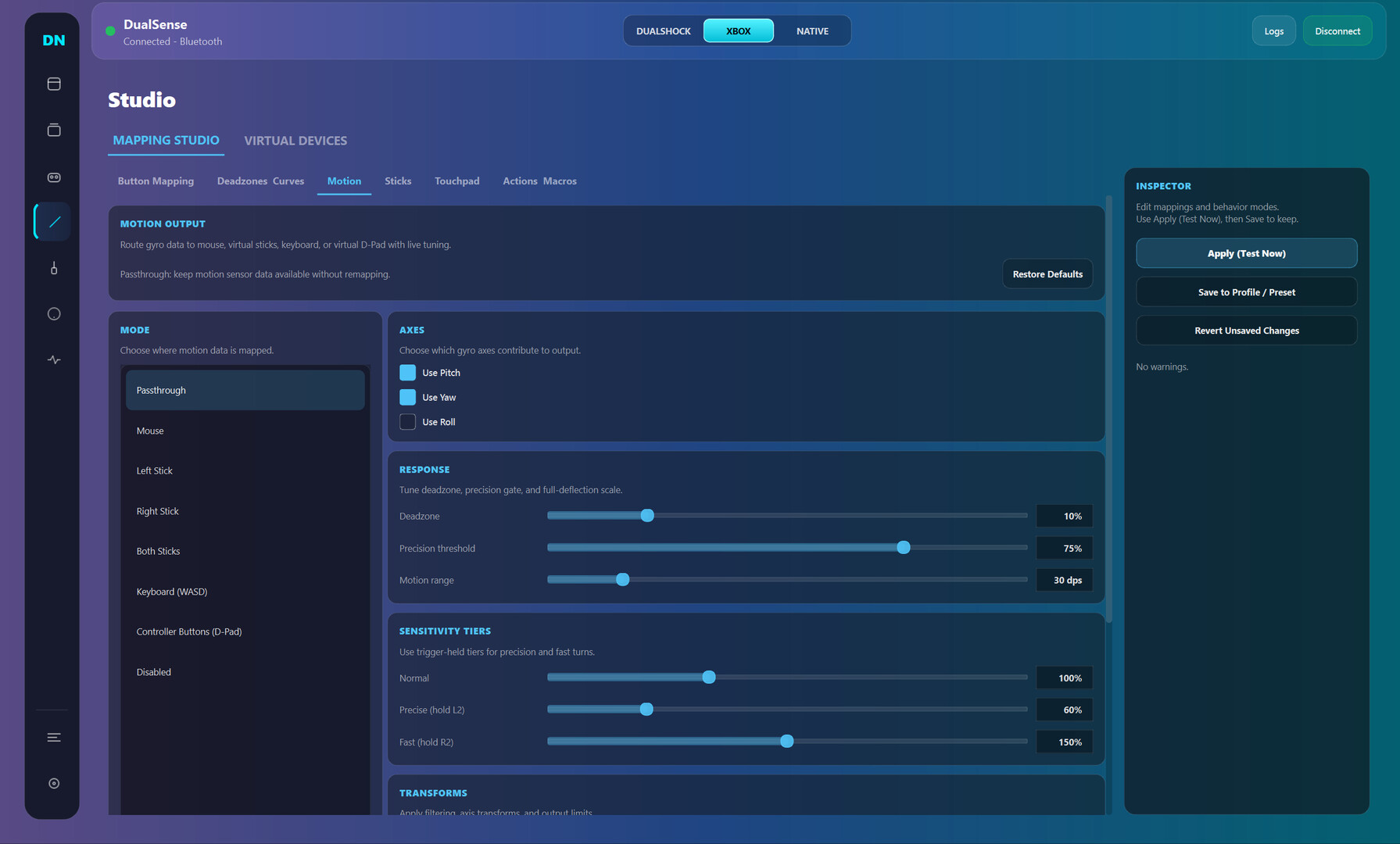Open the Touchpad sub-tab
This screenshot has height=844, width=1400.
[457, 181]
